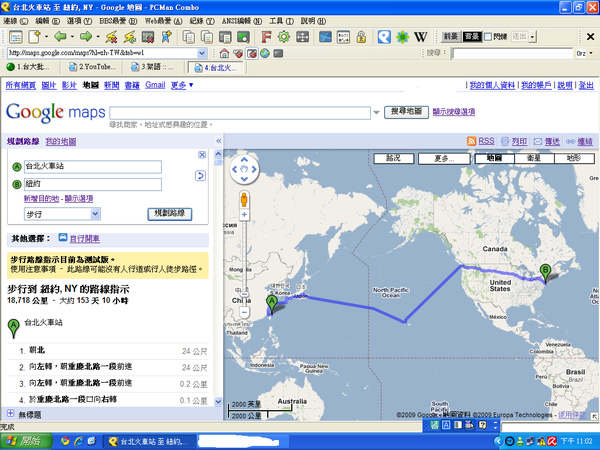Open settings with the green gear icon

click(x=284, y=37)
